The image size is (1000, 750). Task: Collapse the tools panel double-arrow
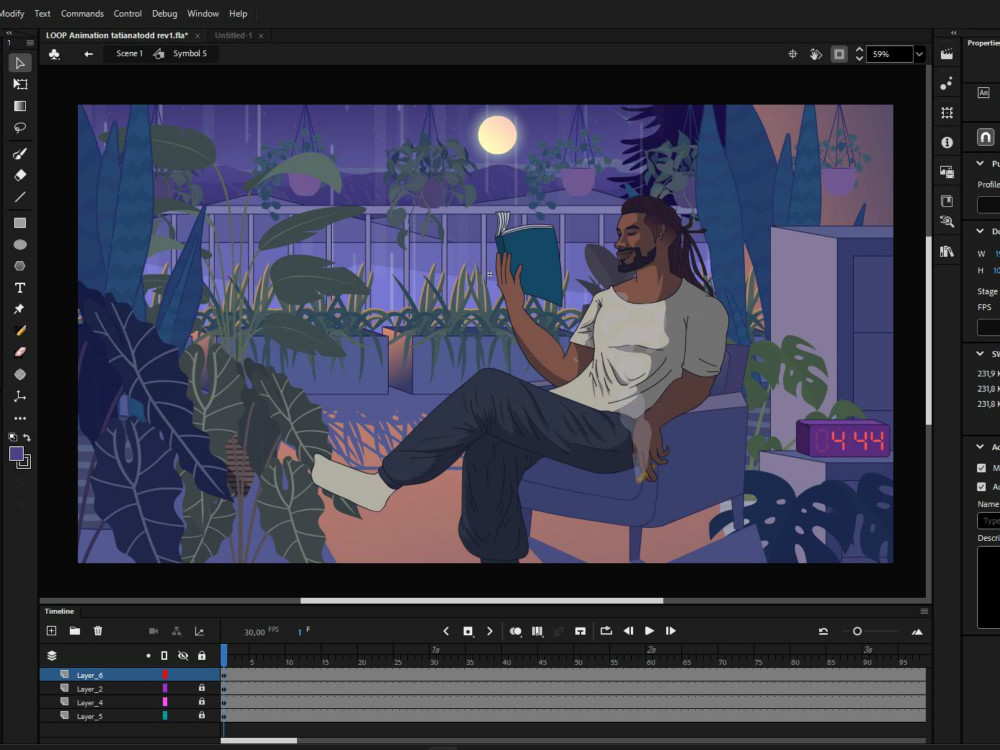[x=9, y=33]
